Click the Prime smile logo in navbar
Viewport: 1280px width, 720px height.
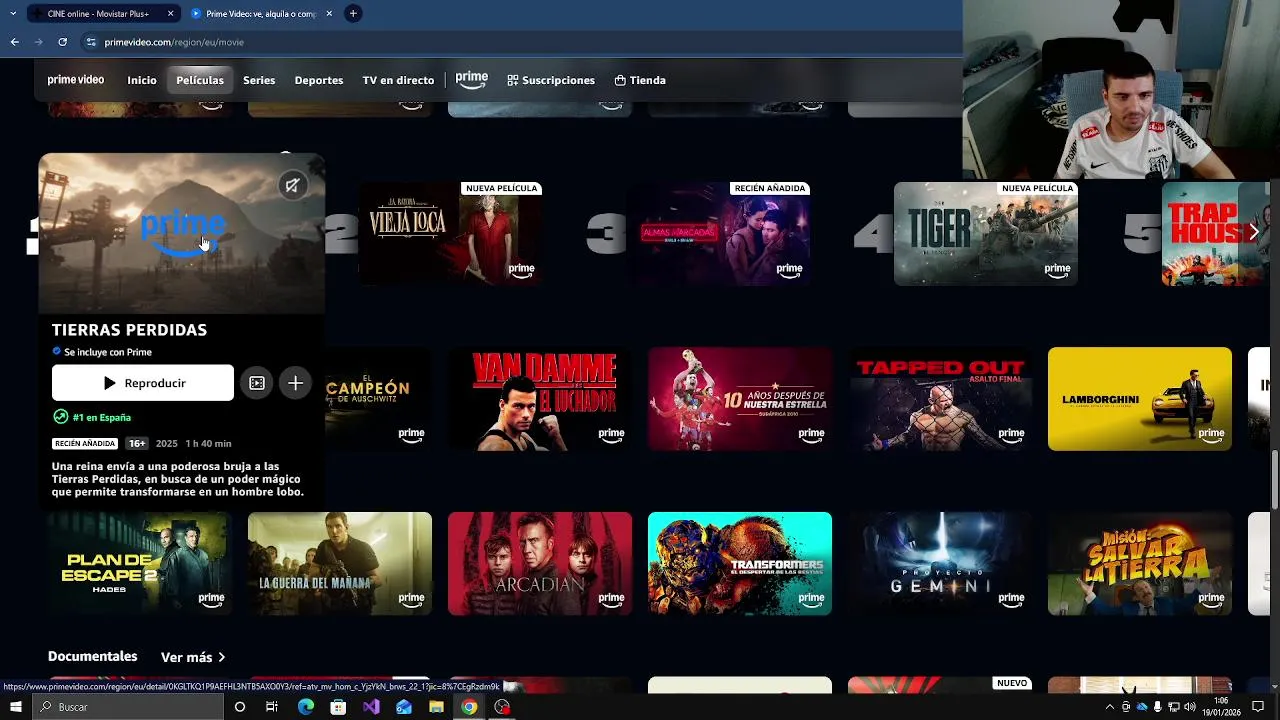(472, 80)
